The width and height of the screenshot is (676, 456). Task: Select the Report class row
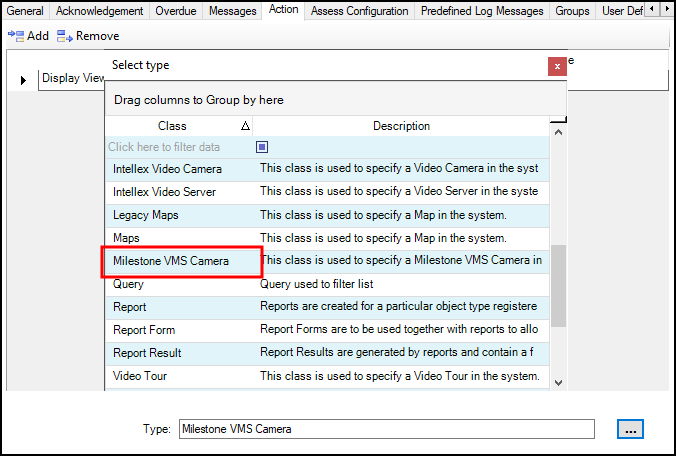[327, 307]
